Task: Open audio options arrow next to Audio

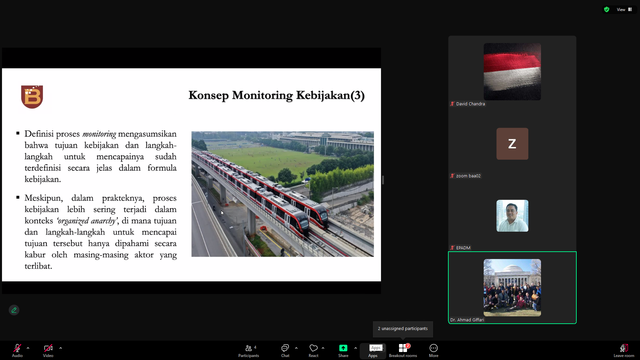Action: pyautogui.click(x=28, y=348)
